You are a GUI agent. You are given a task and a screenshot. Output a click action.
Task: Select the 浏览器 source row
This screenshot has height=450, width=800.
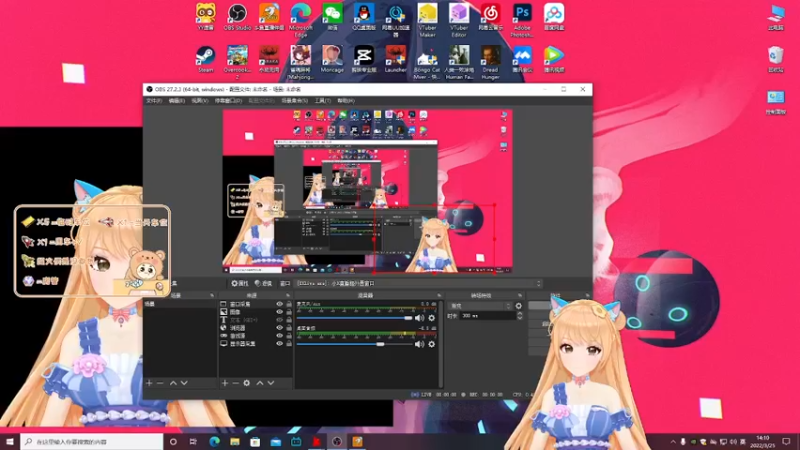pyautogui.click(x=256, y=328)
